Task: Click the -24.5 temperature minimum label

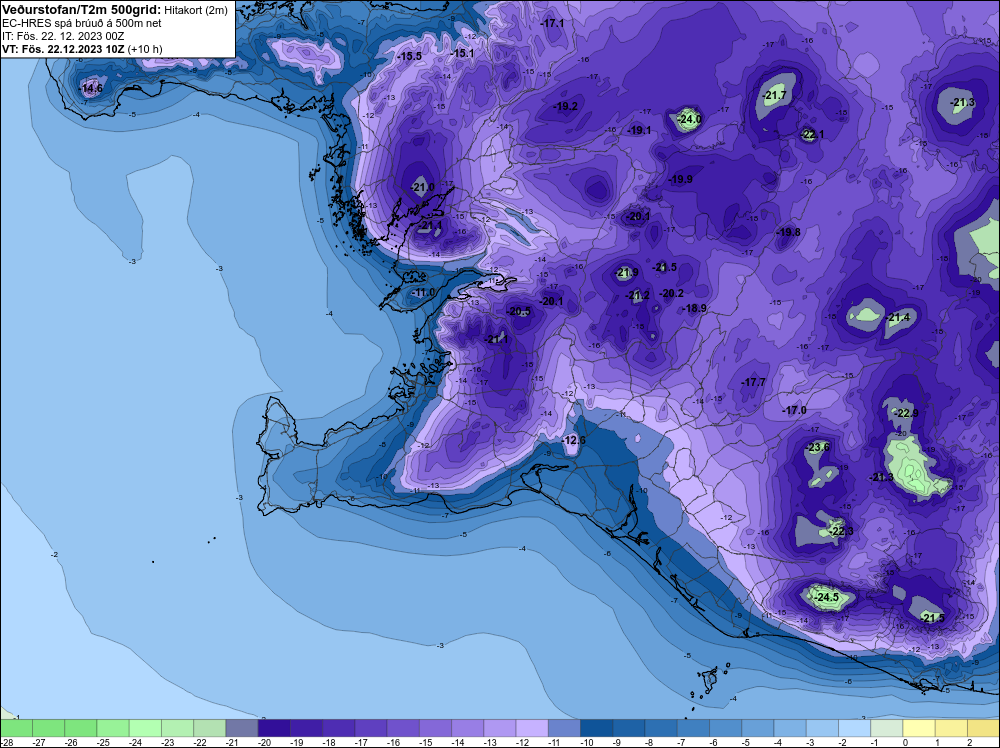Action: point(827,598)
